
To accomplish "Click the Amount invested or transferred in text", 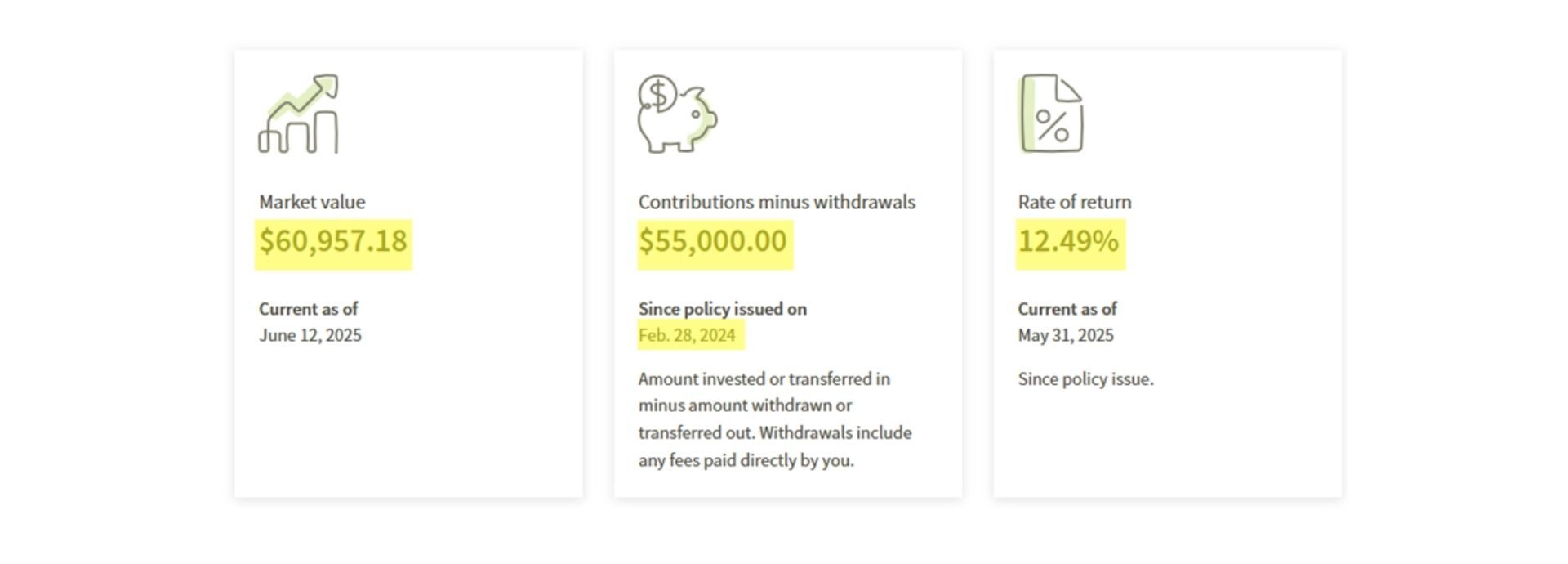I will tap(764, 379).
